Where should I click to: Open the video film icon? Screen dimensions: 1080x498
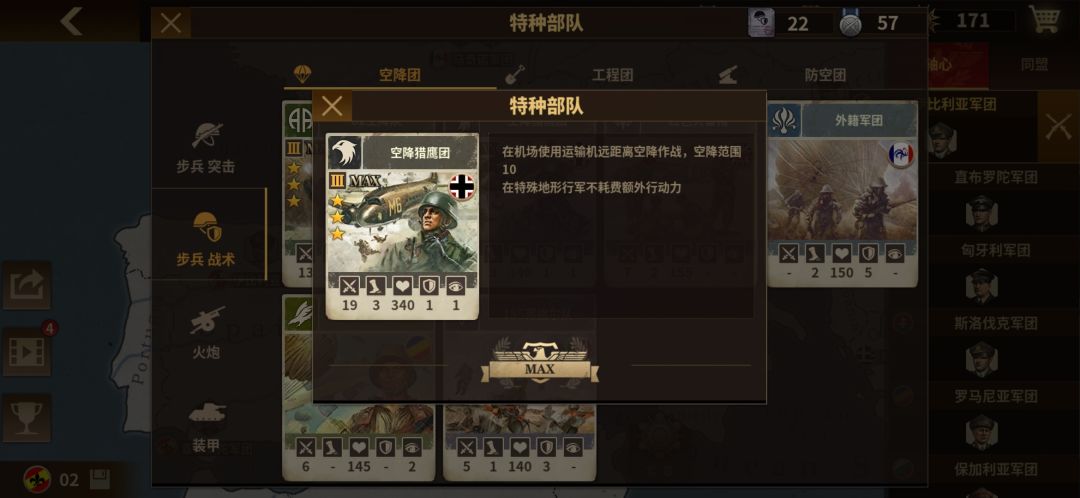click(26, 352)
